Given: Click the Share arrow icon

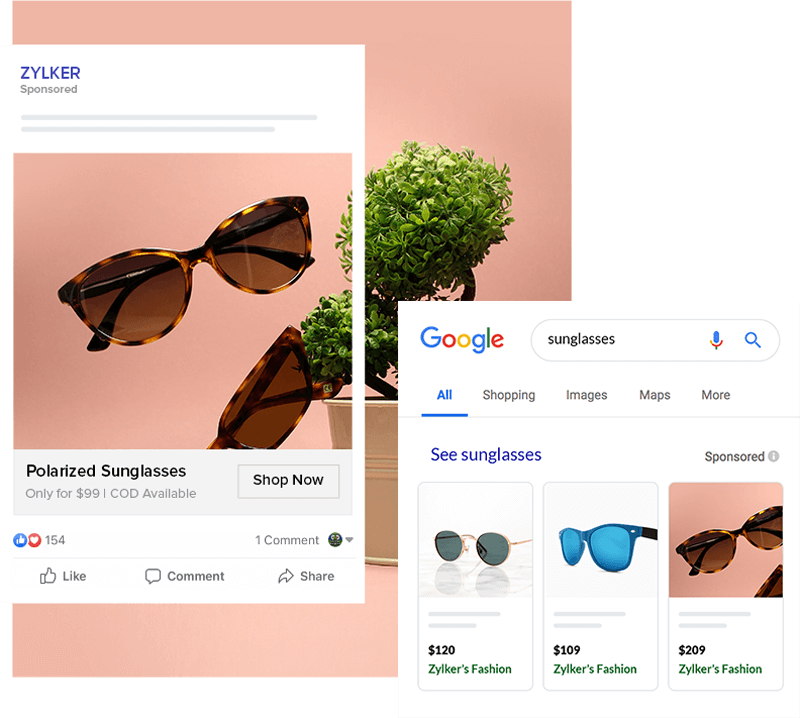Looking at the screenshot, I should click(286, 576).
